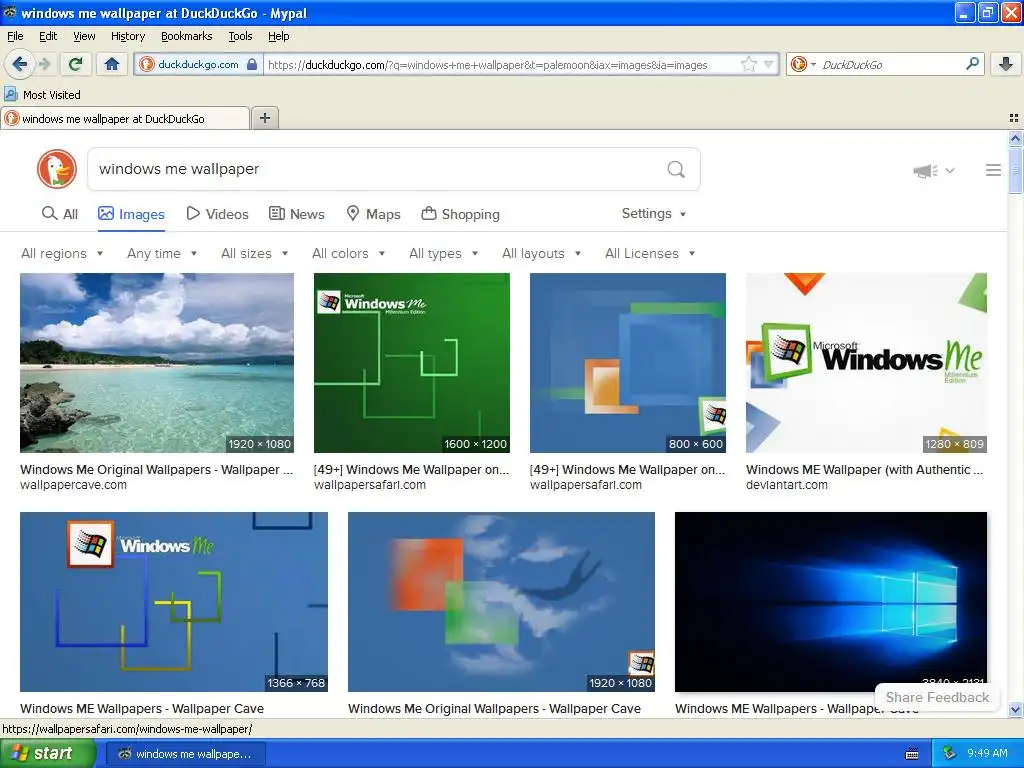Screen dimensions: 1024x768
Task: Open the View menu
Action: point(84,36)
